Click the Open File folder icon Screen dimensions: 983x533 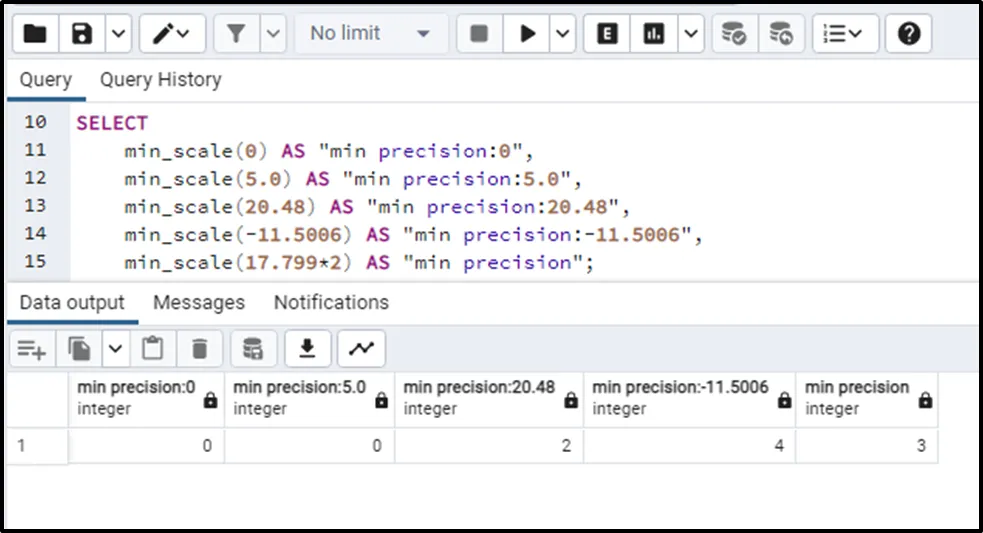[x=35, y=34]
